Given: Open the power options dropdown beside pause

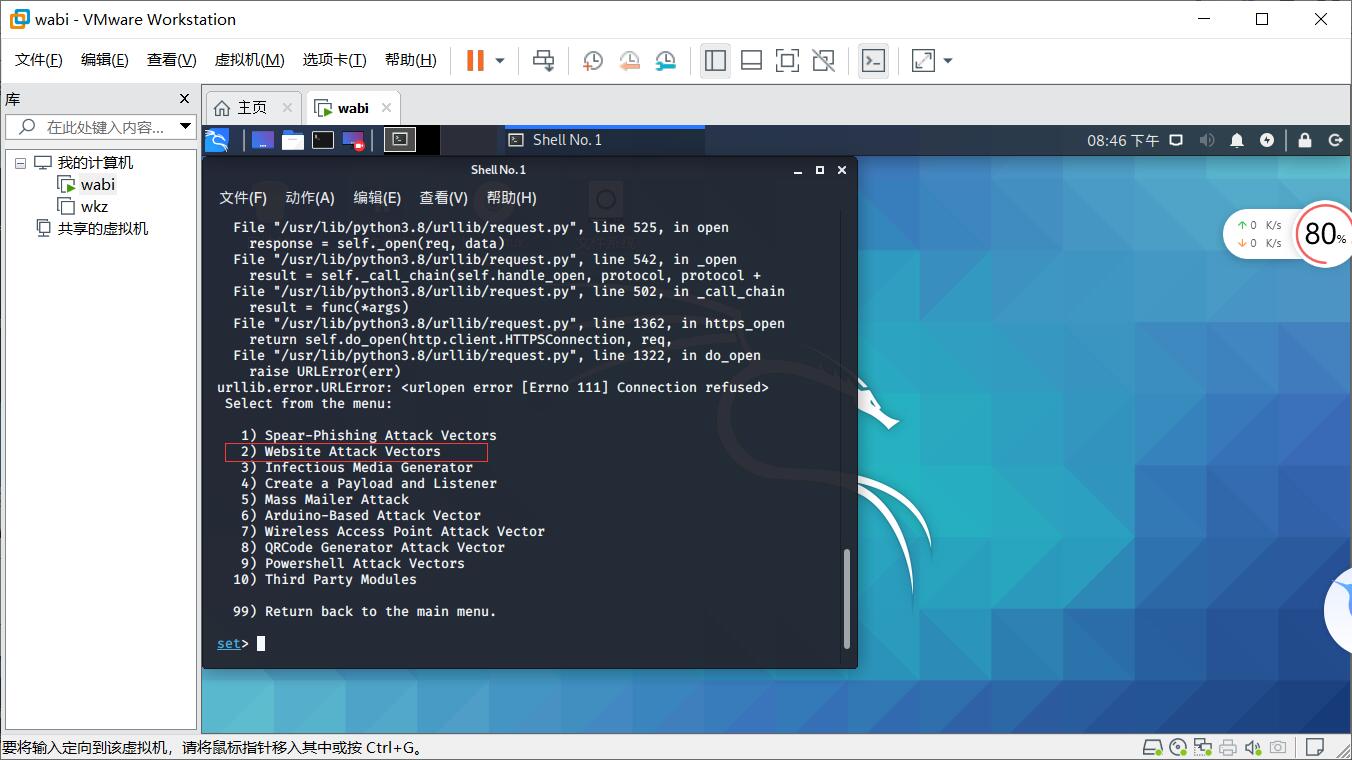Looking at the screenshot, I should [500, 61].
